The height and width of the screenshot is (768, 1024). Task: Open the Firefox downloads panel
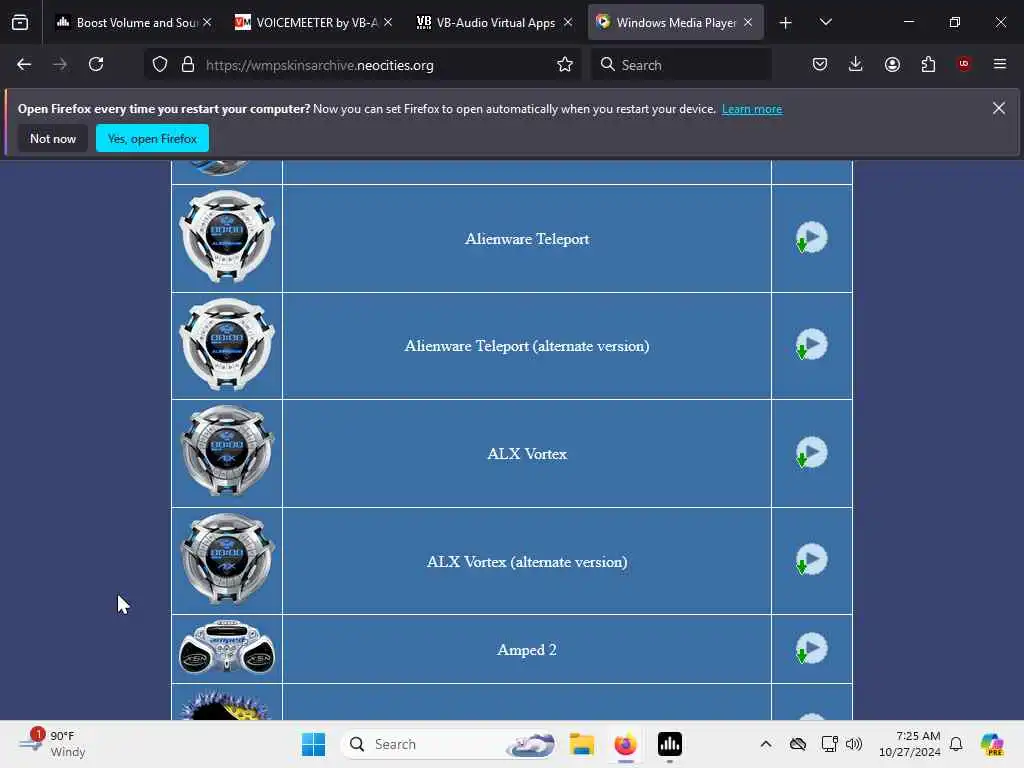856,64
